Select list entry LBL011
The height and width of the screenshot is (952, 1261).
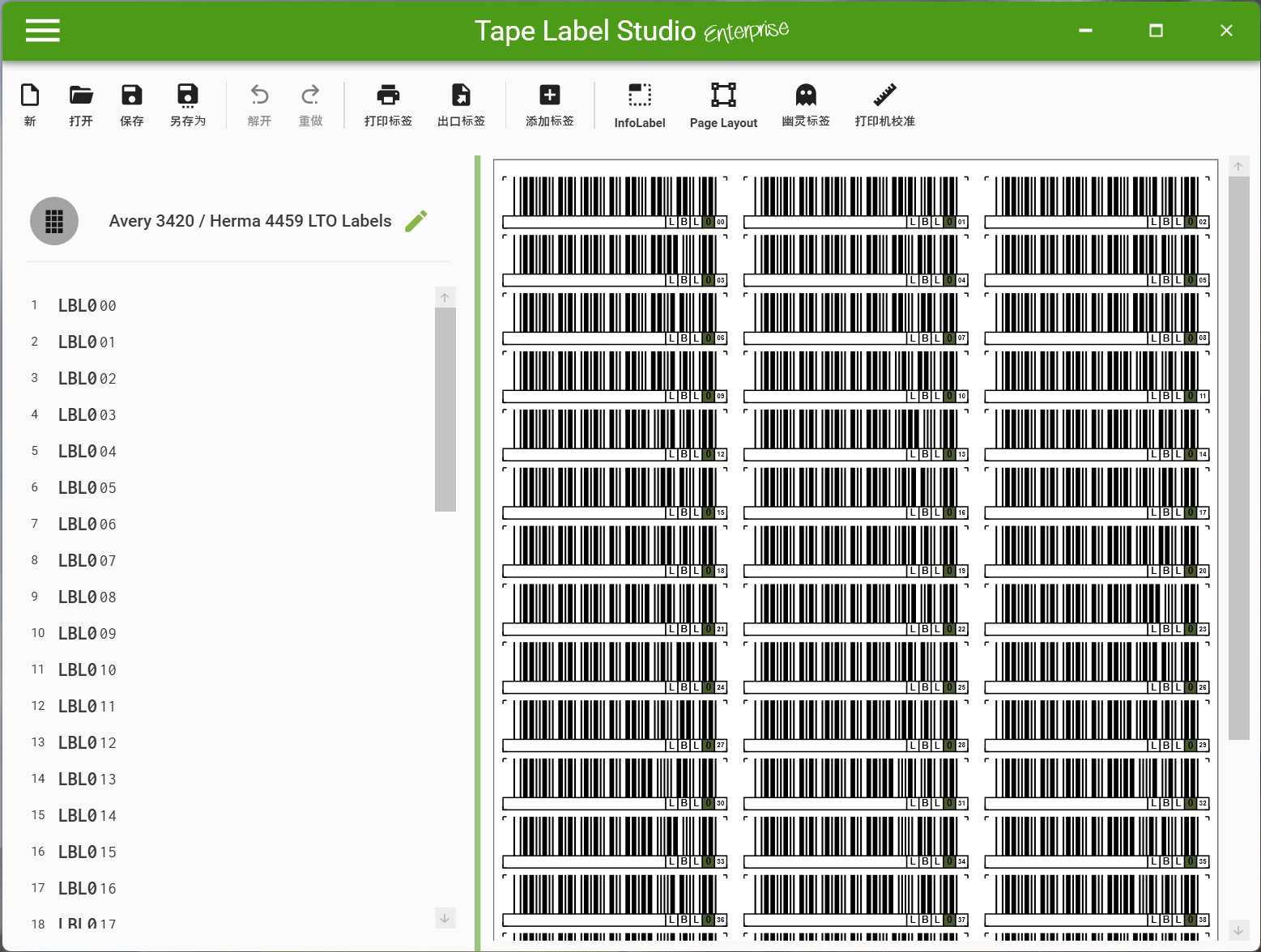[x=87, y=706]
